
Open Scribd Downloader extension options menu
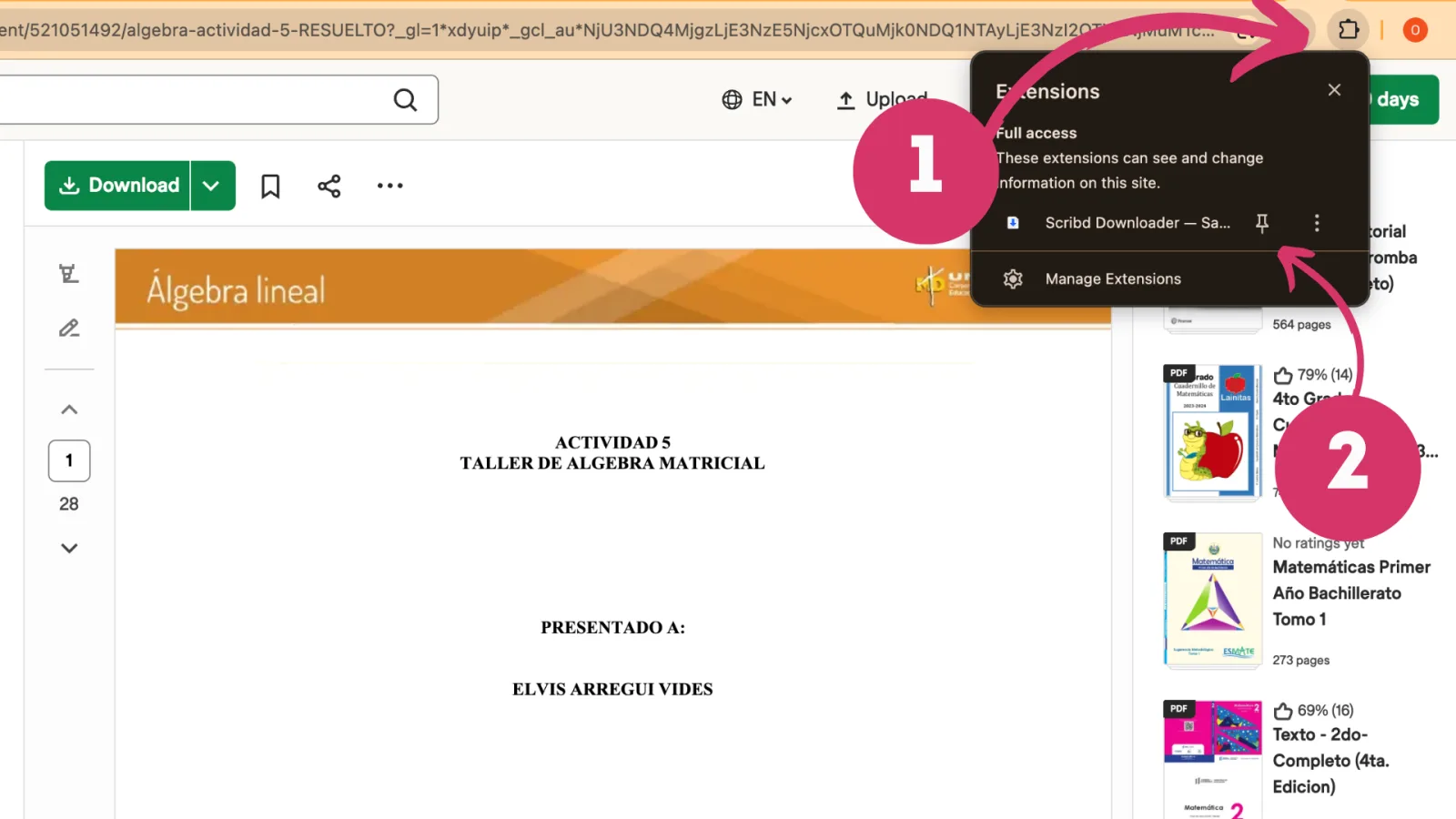coord(1317,223)
